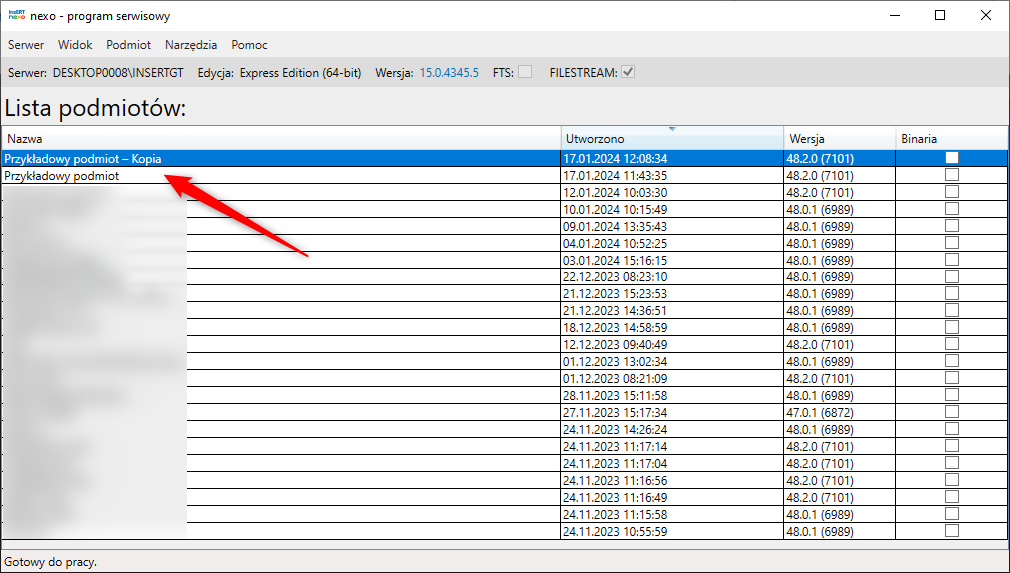Viewport: 1010px width, 573px height.
Task: Click creation date 28.11.2023 15:11:58
Action: point(615,395)
